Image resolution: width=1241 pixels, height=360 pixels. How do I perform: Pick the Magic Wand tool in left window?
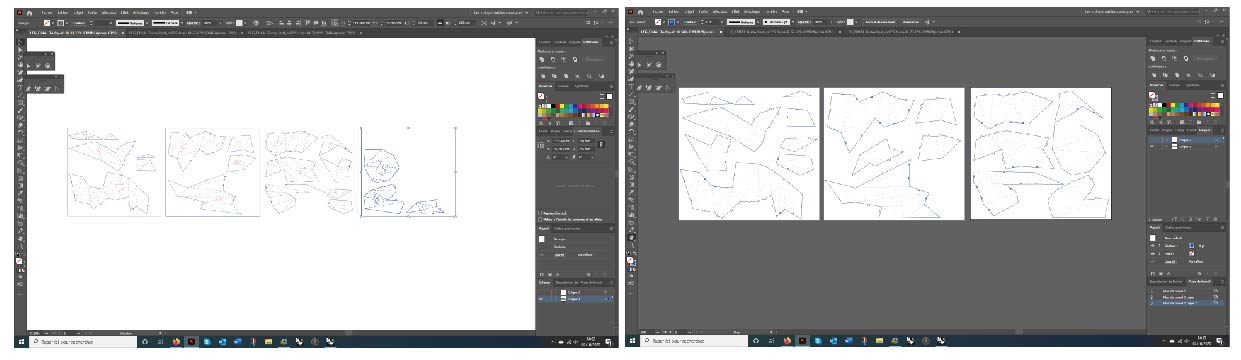[20, 57]
